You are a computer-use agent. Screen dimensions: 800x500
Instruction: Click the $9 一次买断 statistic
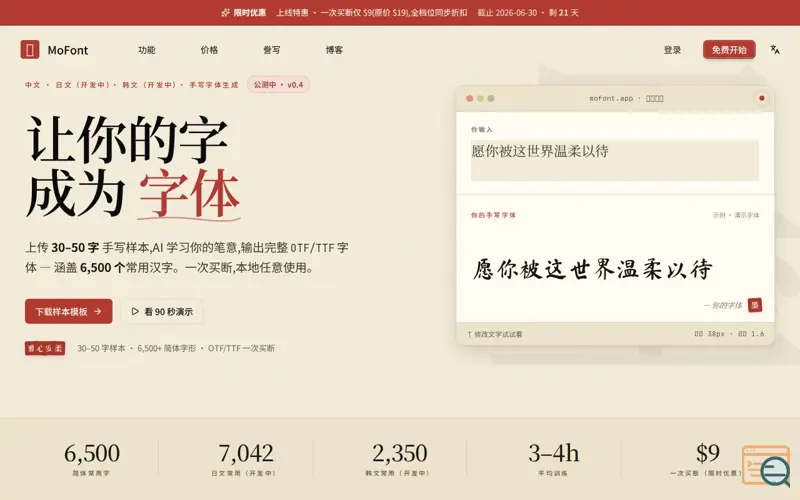tap(707, 459)
